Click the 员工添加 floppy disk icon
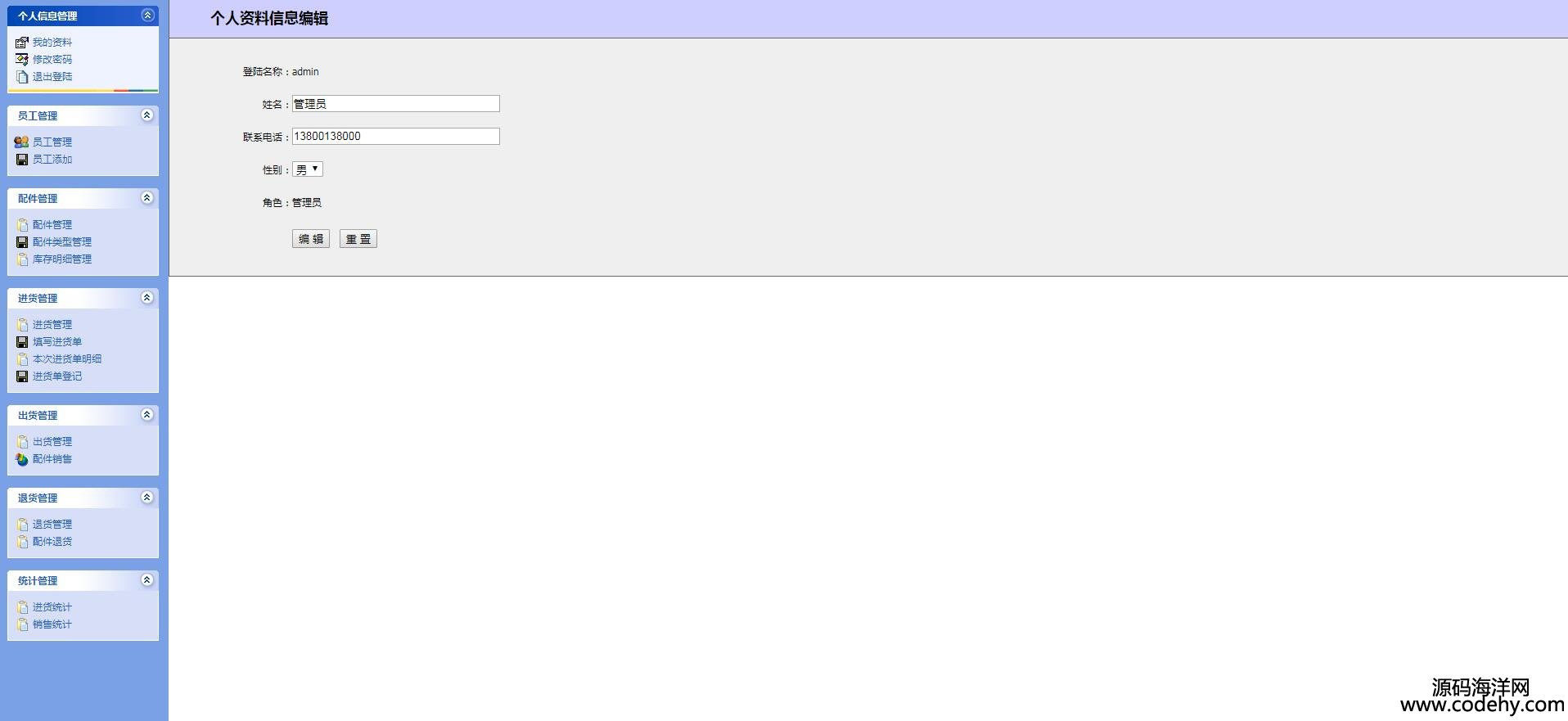The image size is (1568, 721). coord(22,160)
